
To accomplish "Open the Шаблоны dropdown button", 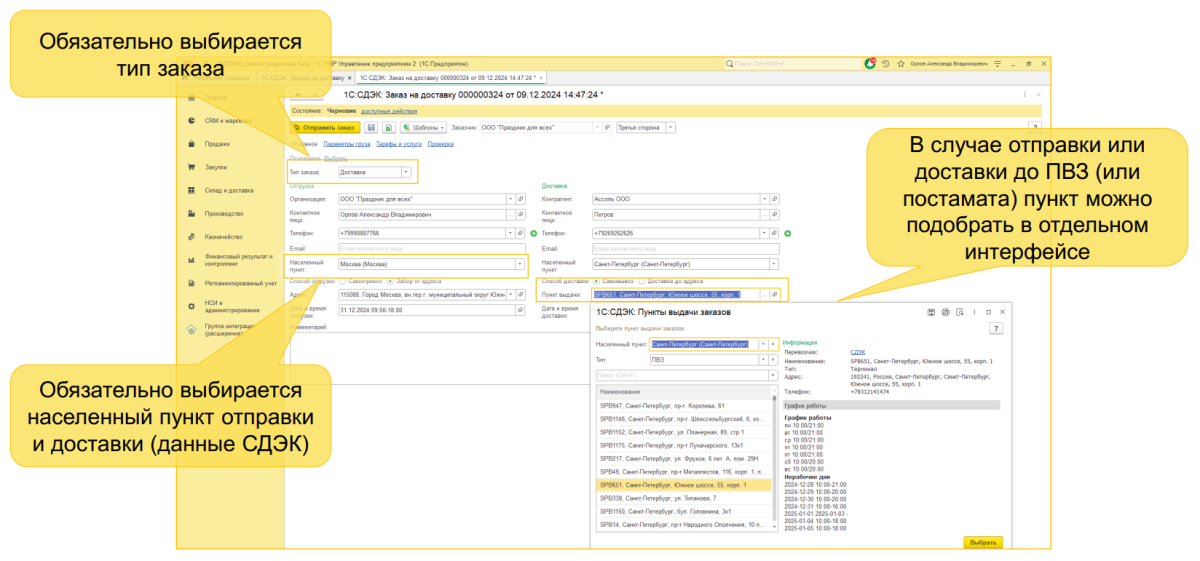I will coord(422,128).
